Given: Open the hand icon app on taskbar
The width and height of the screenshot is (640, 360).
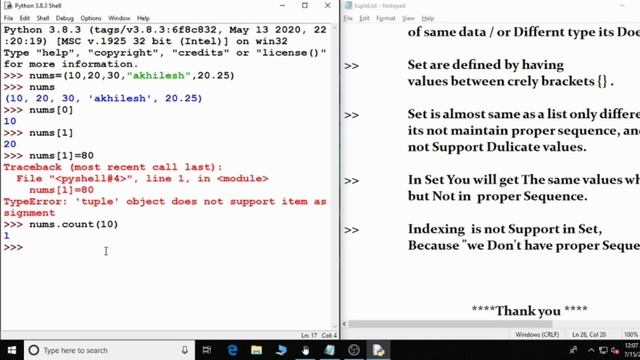Looking at the screenshot, I should [x=305, y=350].
